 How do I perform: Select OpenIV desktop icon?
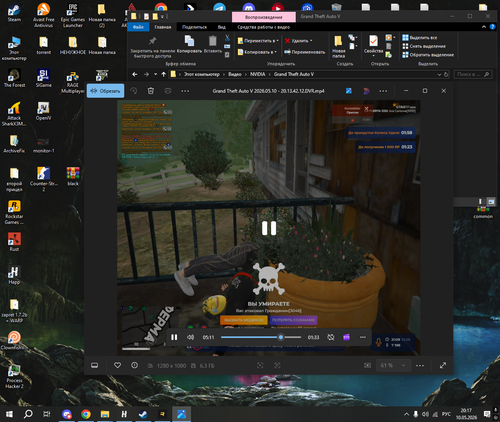pos(43,111)
